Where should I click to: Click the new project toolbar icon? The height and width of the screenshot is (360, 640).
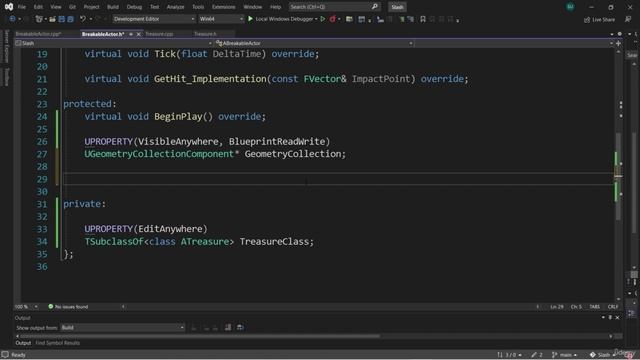(39, 19)
